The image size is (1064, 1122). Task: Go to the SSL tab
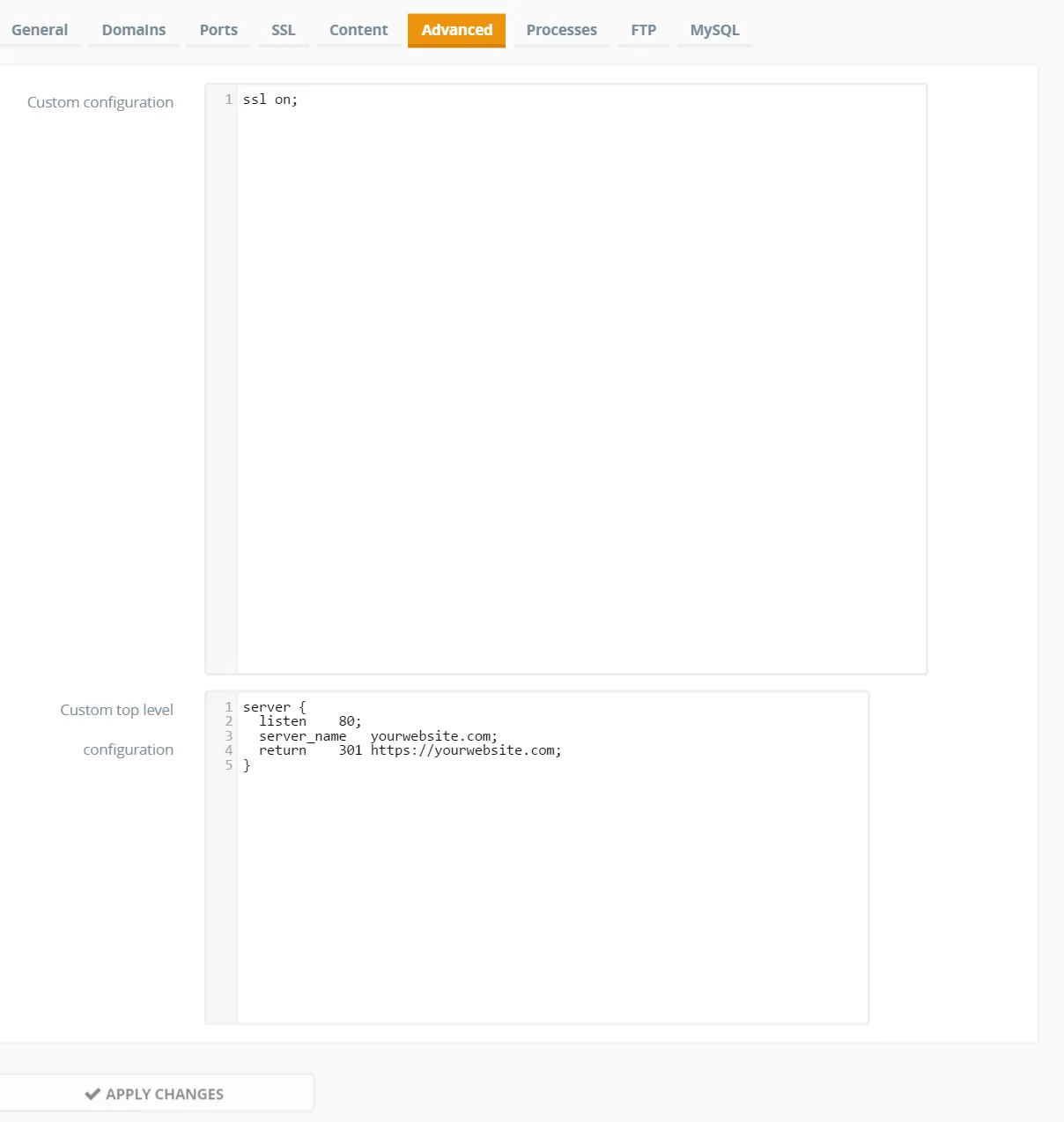coord(284,30)
